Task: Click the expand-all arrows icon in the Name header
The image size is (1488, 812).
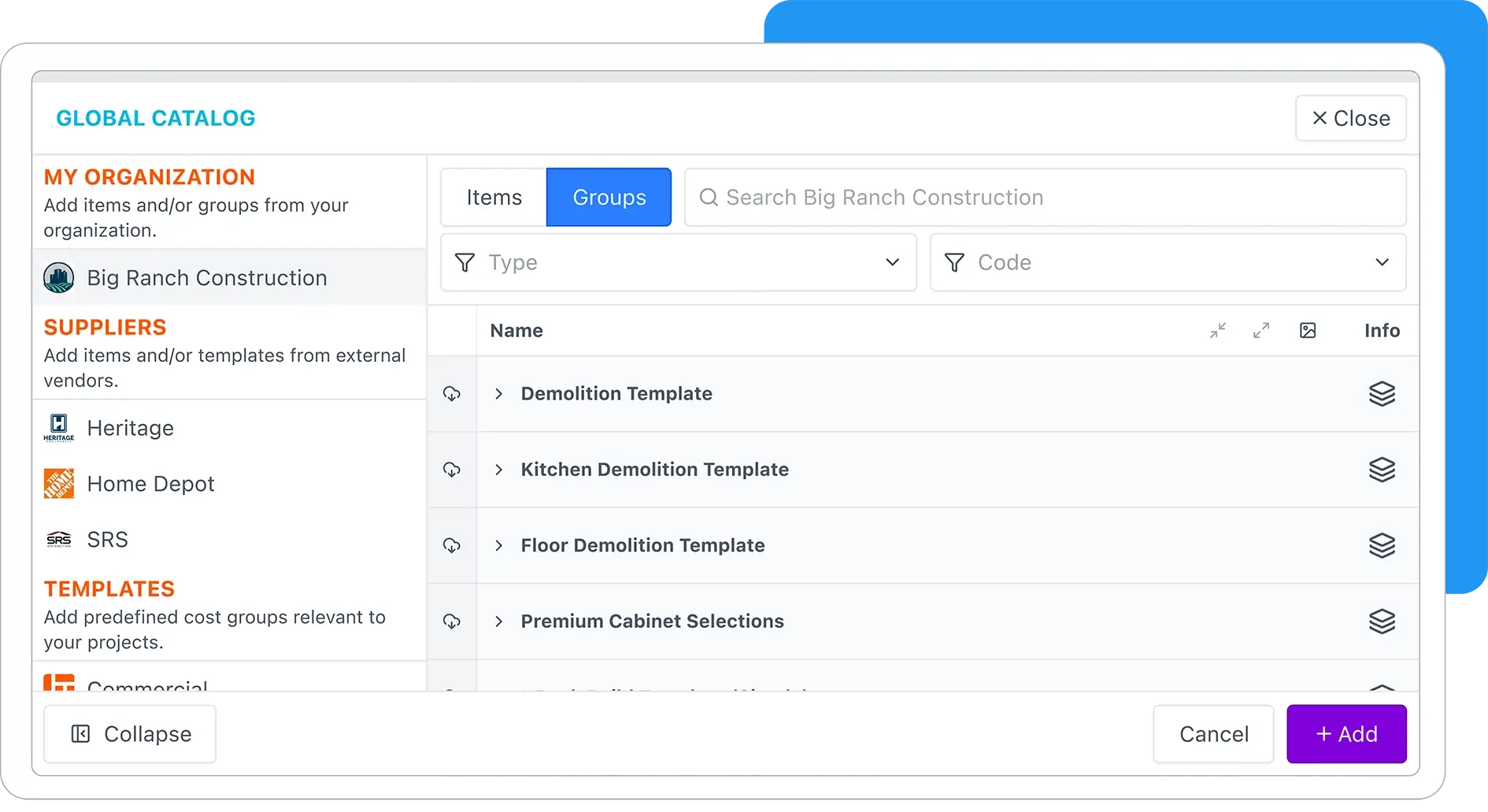Action: click(x=1261, y=330)
